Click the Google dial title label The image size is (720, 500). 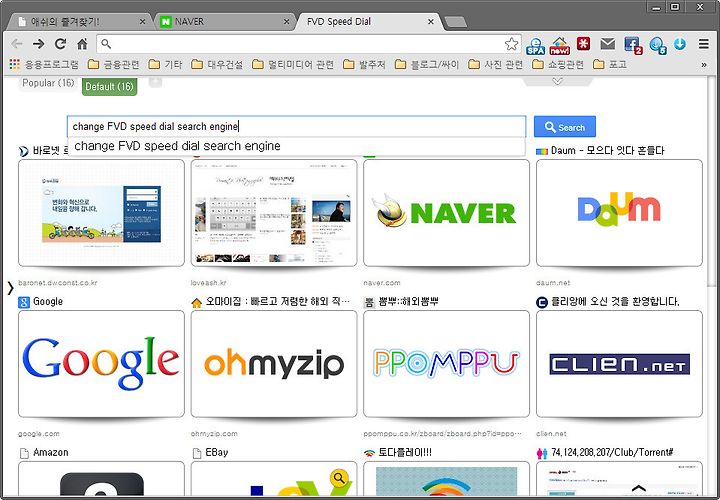pos(48,302)
